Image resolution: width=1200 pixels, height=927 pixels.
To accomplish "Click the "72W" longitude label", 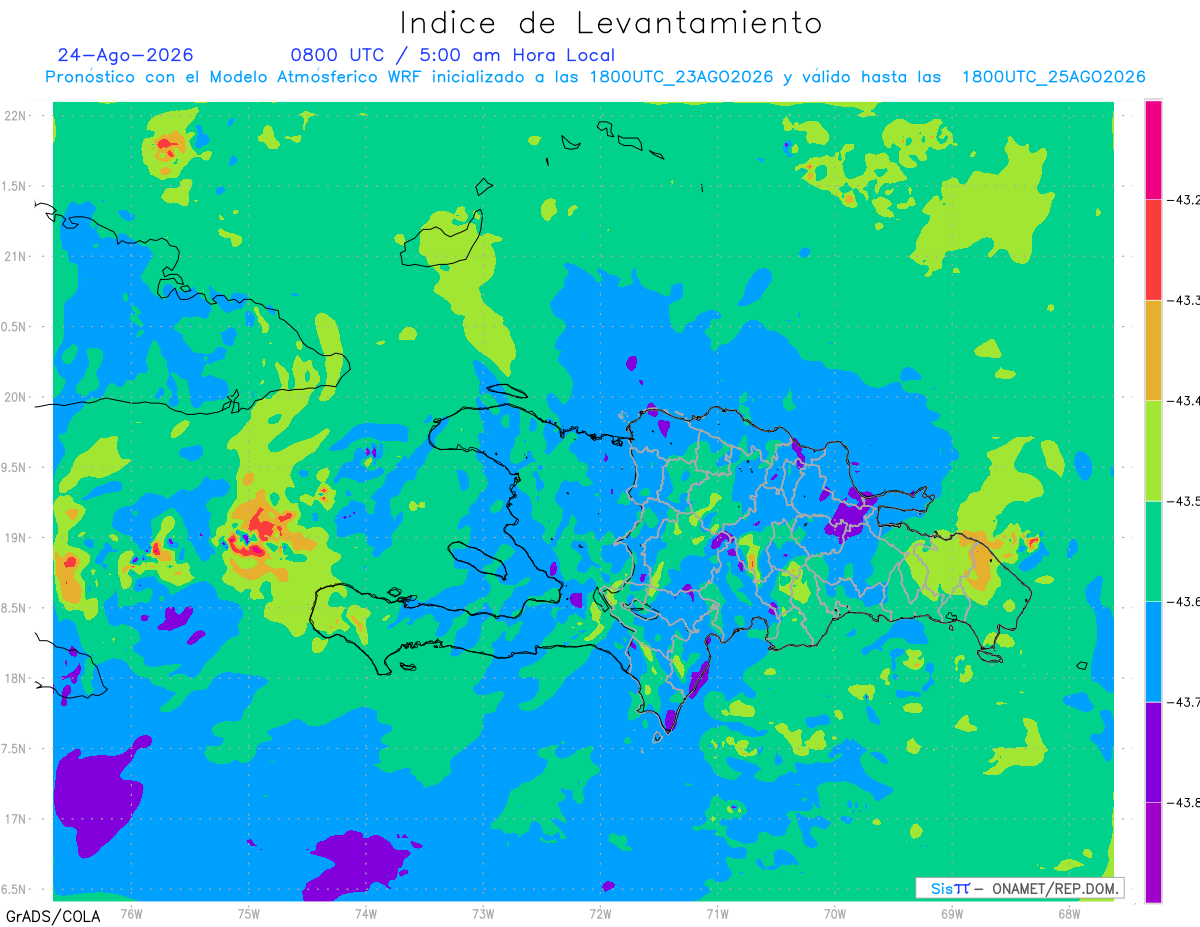I will (x=600, y=912).
